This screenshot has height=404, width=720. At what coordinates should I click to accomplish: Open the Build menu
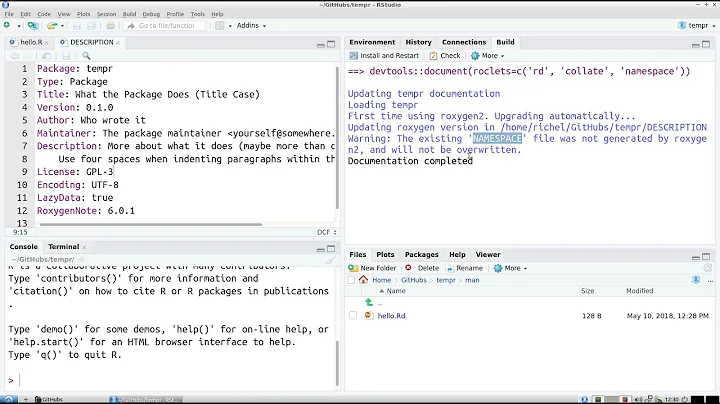point(129,14)
